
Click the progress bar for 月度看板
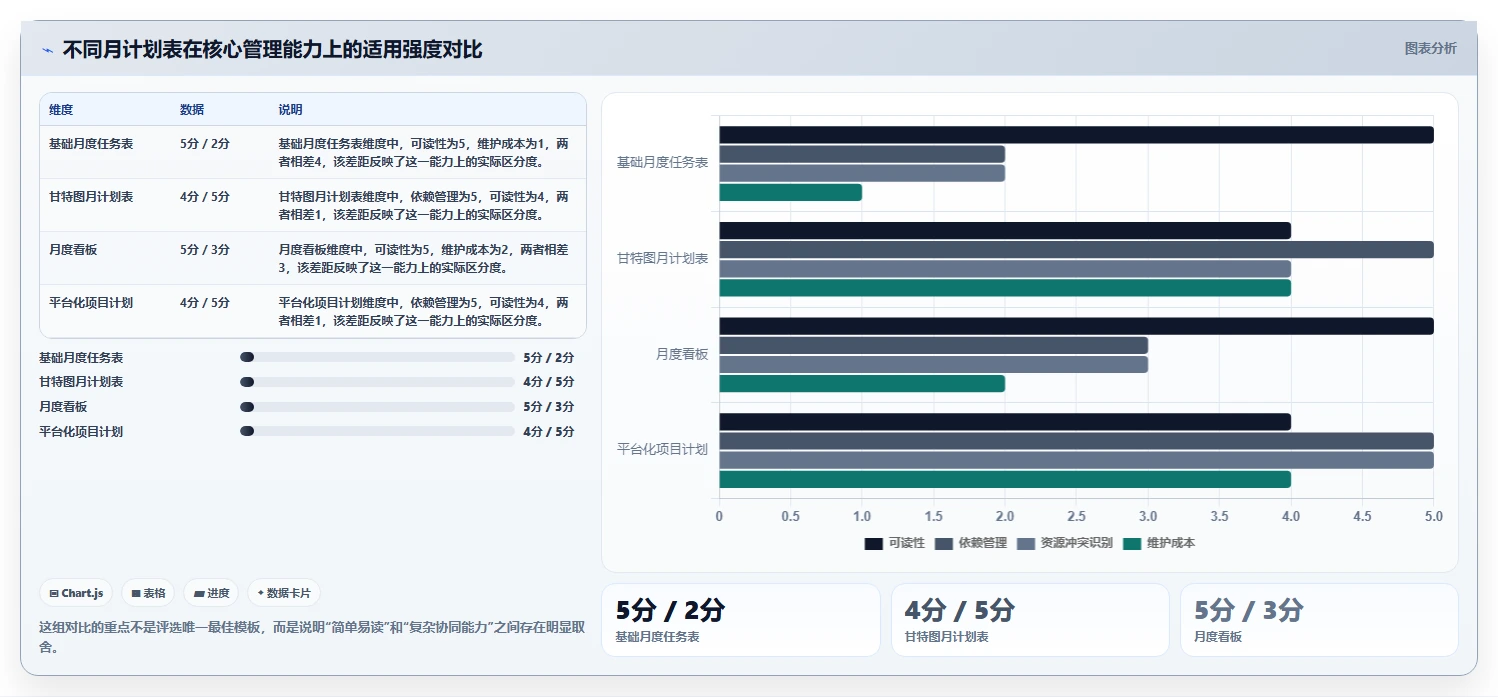point(377,407)
